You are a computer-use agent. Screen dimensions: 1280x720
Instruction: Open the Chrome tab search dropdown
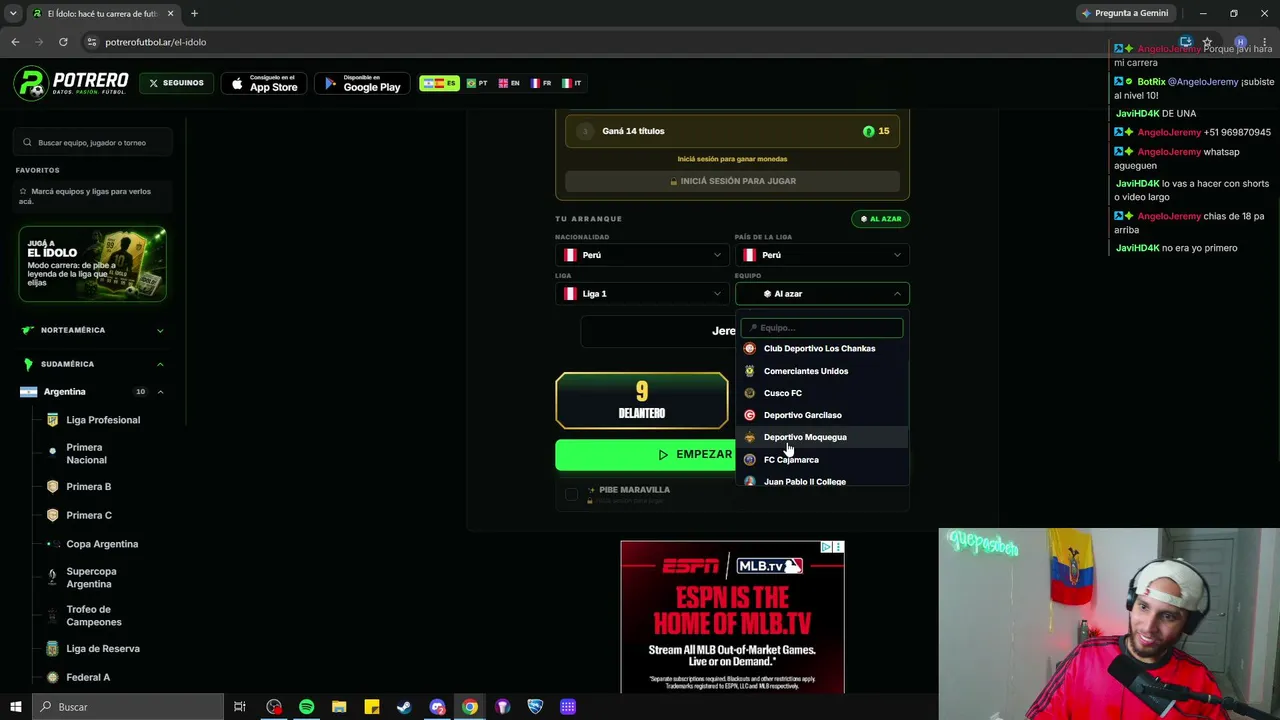[13, 13]
